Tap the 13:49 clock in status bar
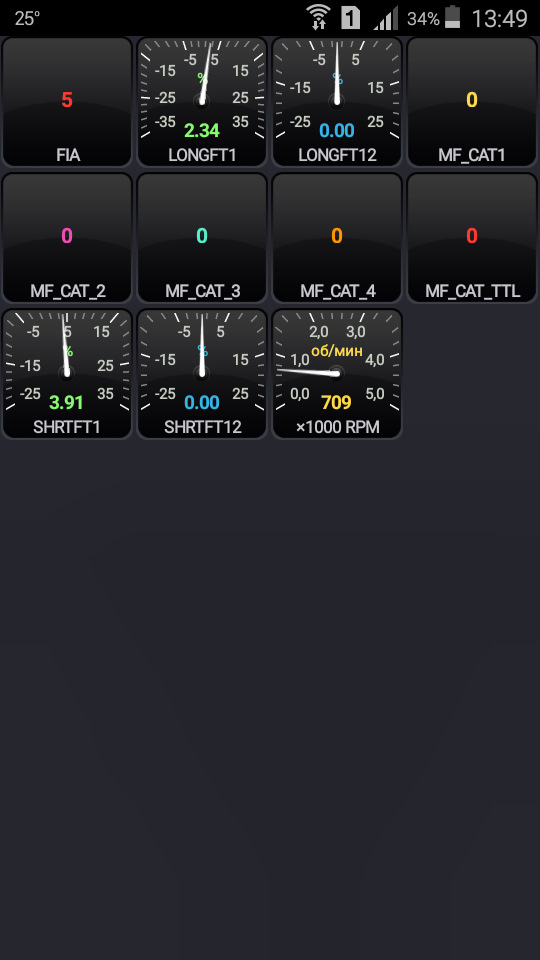The height and width of the screenshot is (960, 540). (x=499, y=18)
